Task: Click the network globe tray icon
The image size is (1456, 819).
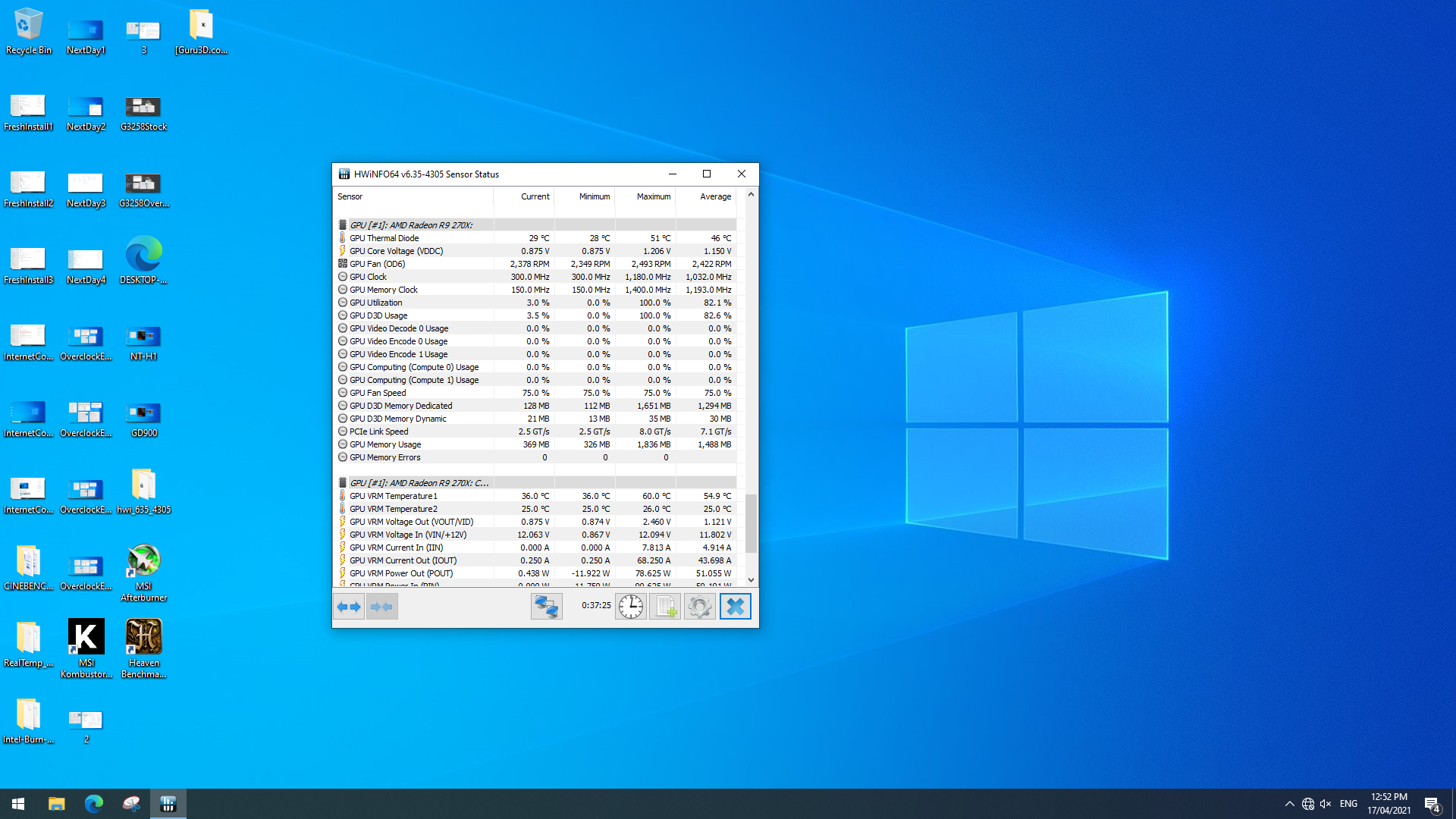Action: (1308, 804)
